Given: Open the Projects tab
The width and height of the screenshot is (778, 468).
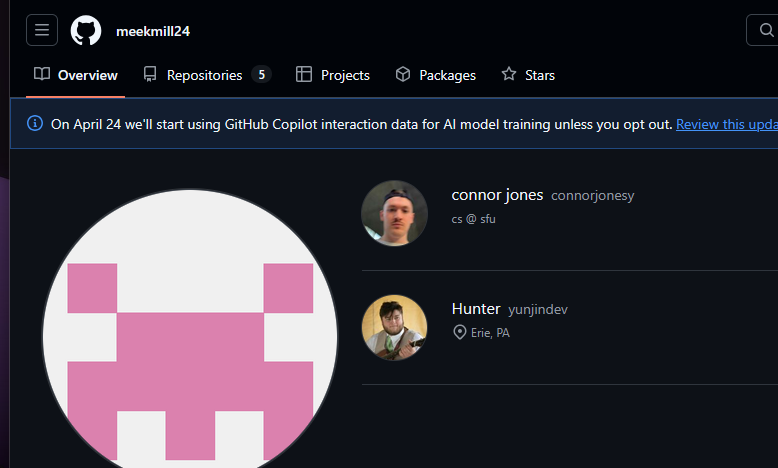Looking at the screenshot, I should (333, 75).
